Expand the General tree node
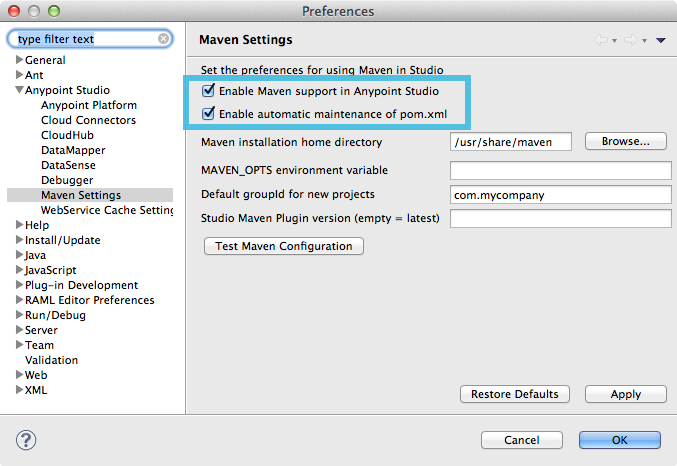The width and height of the screenshot is (677, 466). pos(19,59)
